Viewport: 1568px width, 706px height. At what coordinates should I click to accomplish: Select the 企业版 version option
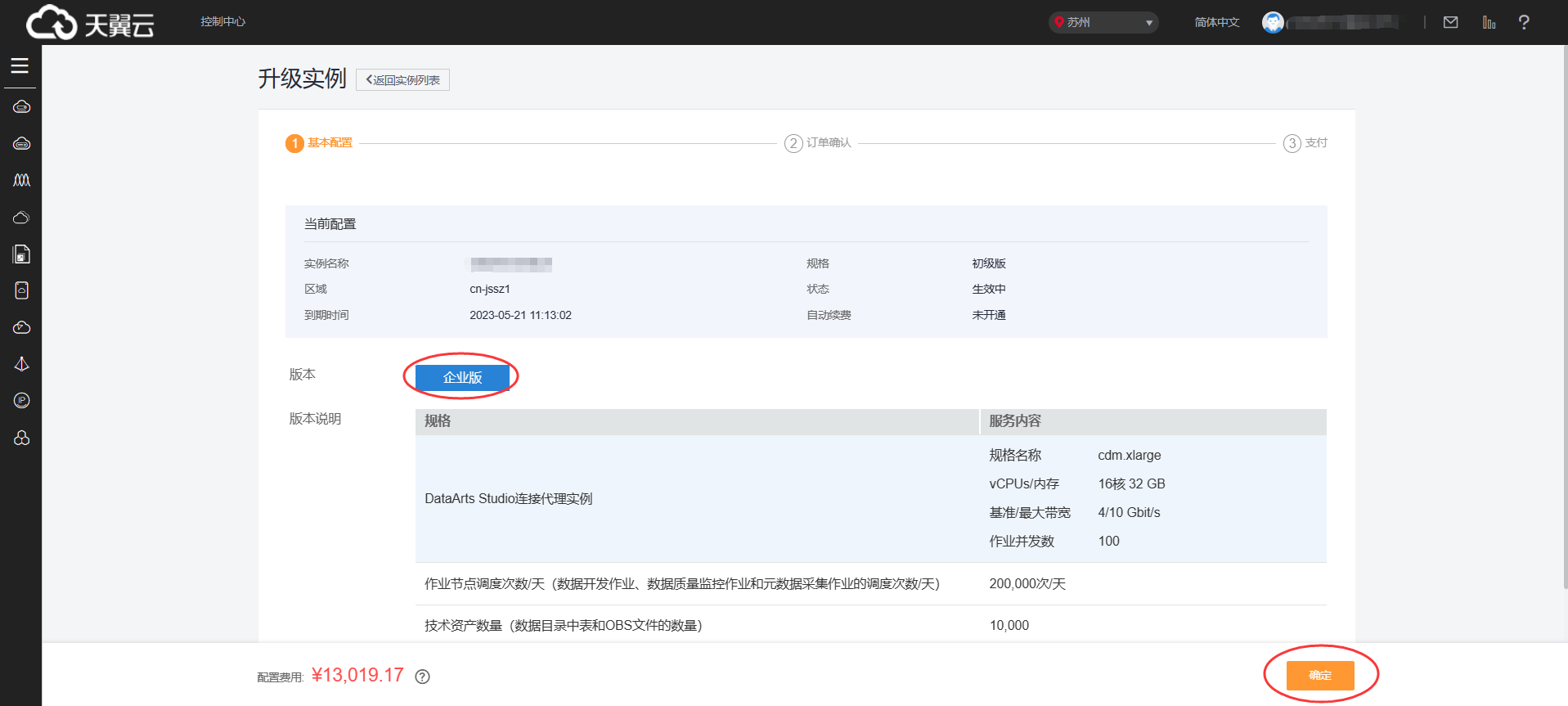tap(462, 377)
